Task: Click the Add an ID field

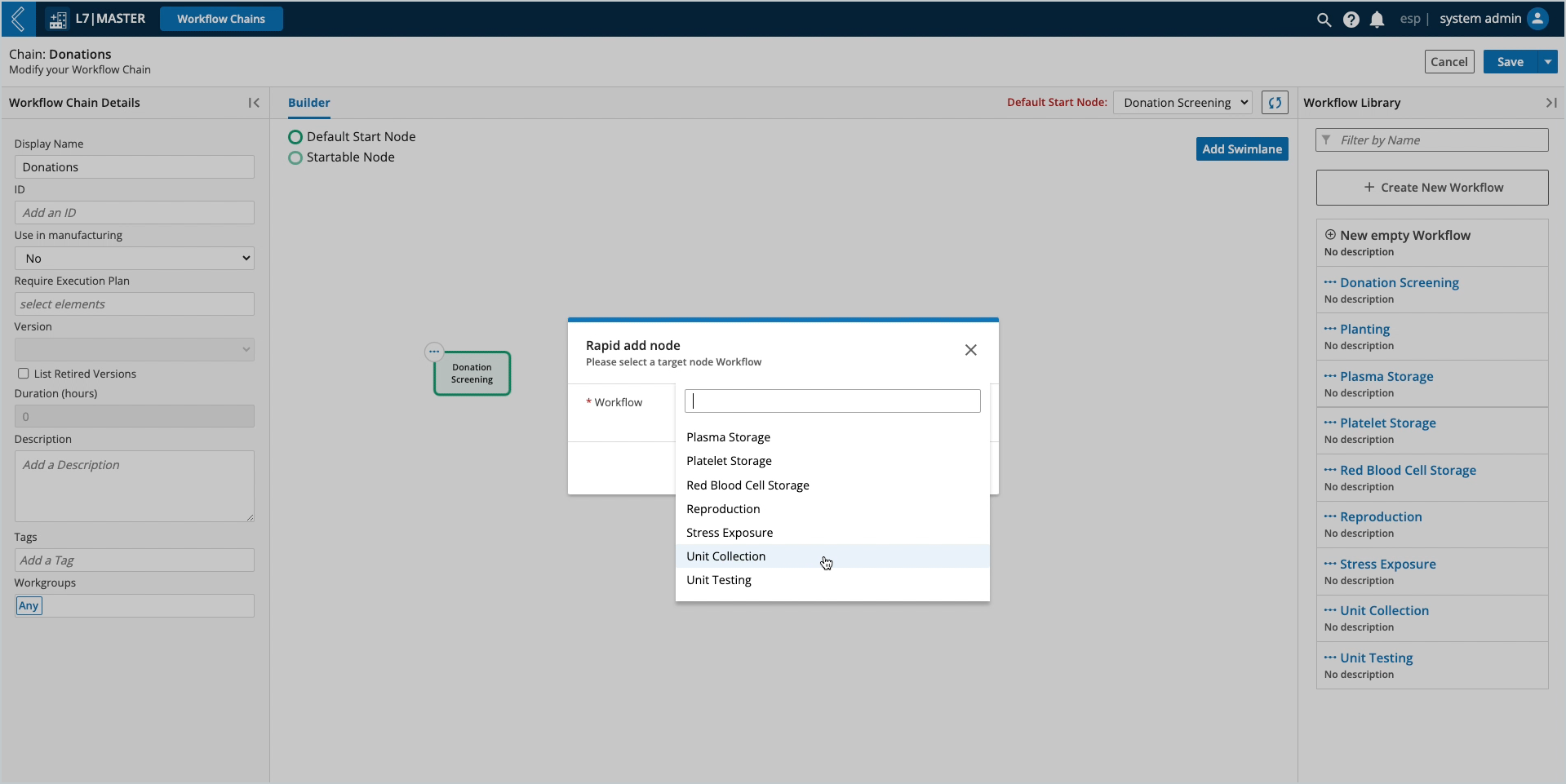Action: (134, 213)
